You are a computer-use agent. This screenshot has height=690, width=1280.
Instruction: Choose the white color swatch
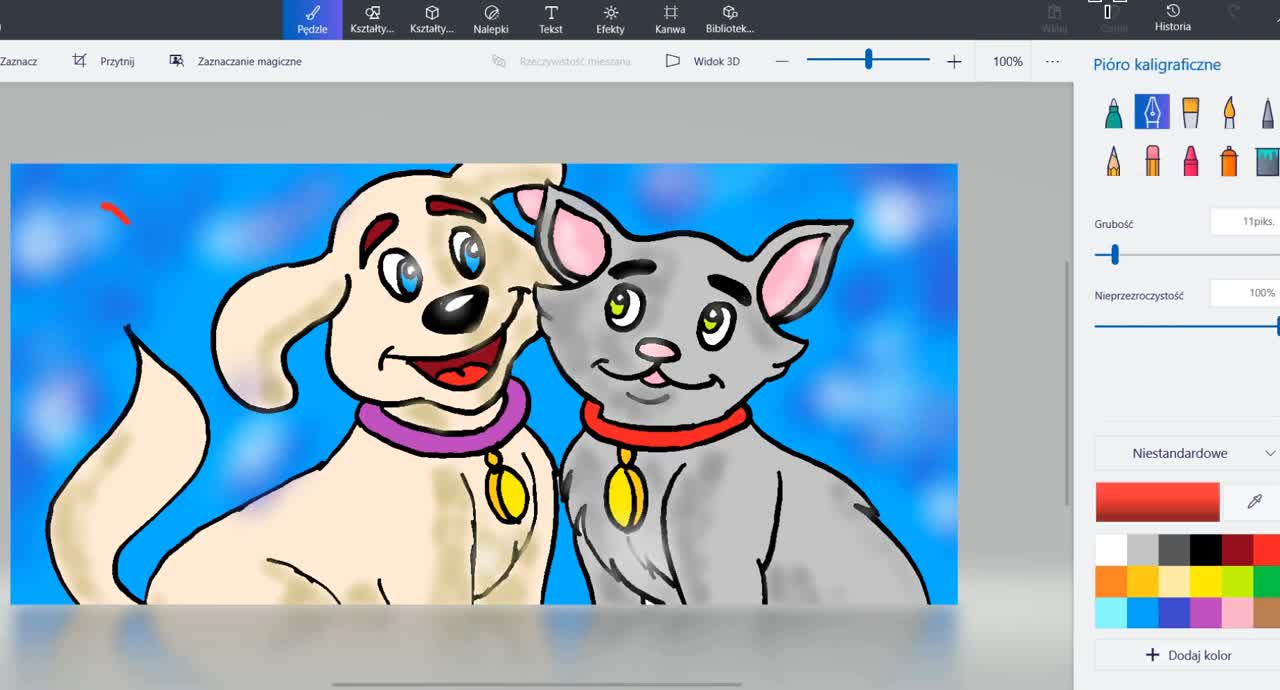click(1111, 550)
